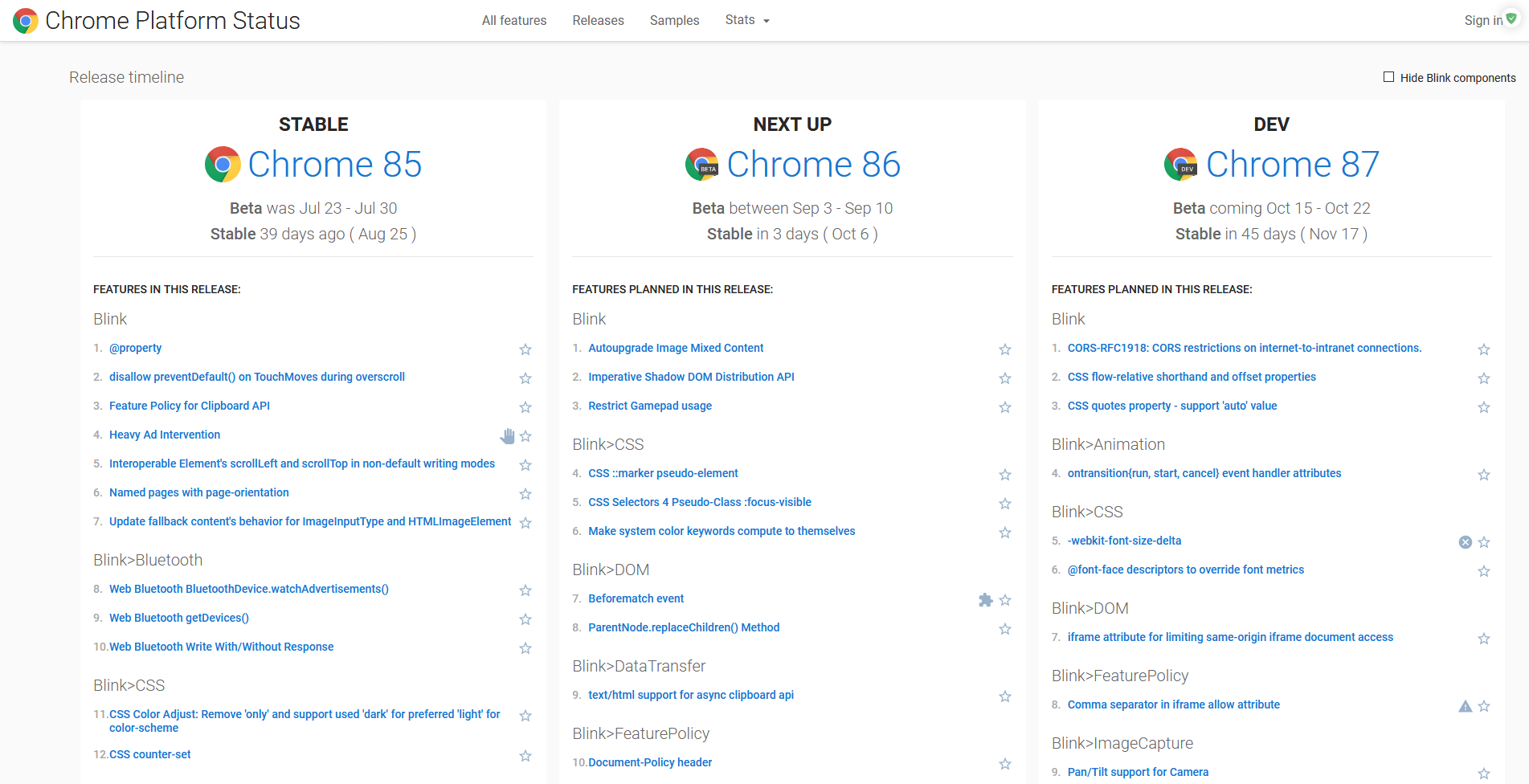The height and width of the screenshot is (784, 1529).
Task: Open ontransition event handler attributes link
Action: coord(1204,473)
